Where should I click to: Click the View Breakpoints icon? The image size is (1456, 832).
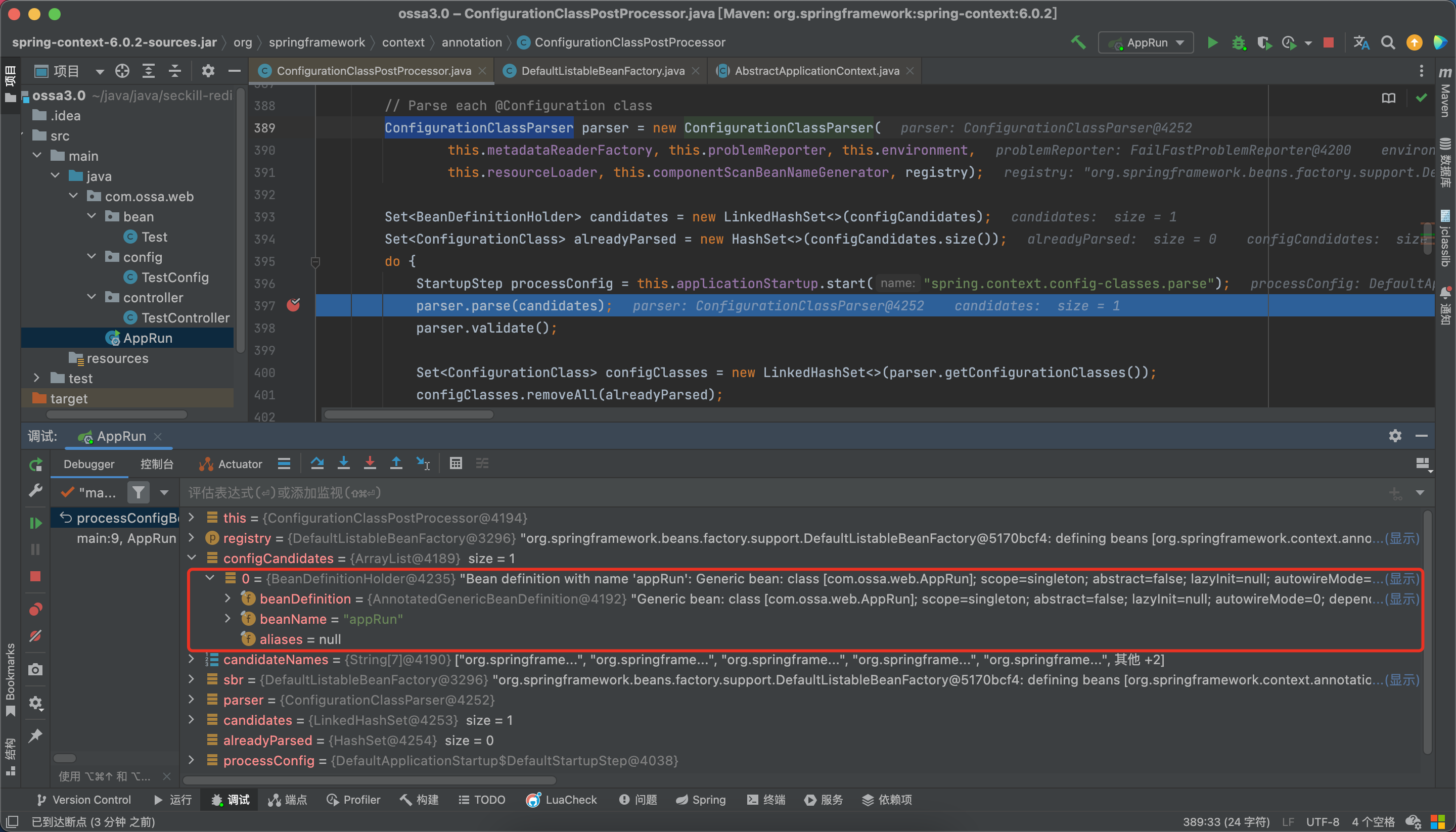35,609
